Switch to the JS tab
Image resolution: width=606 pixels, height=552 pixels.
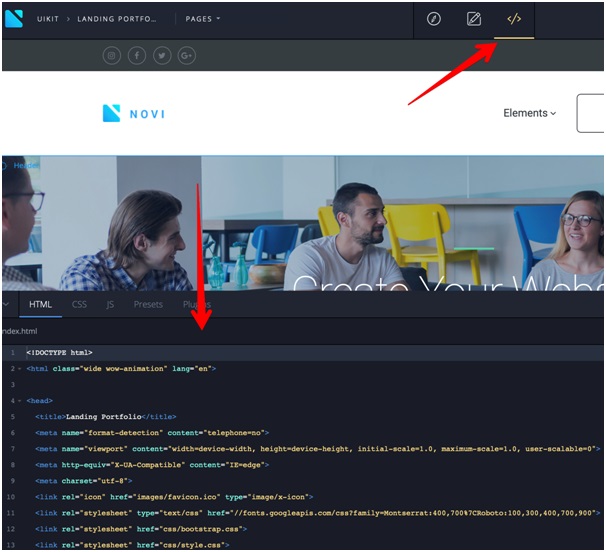pyautogui.click(x=110, y=305)
